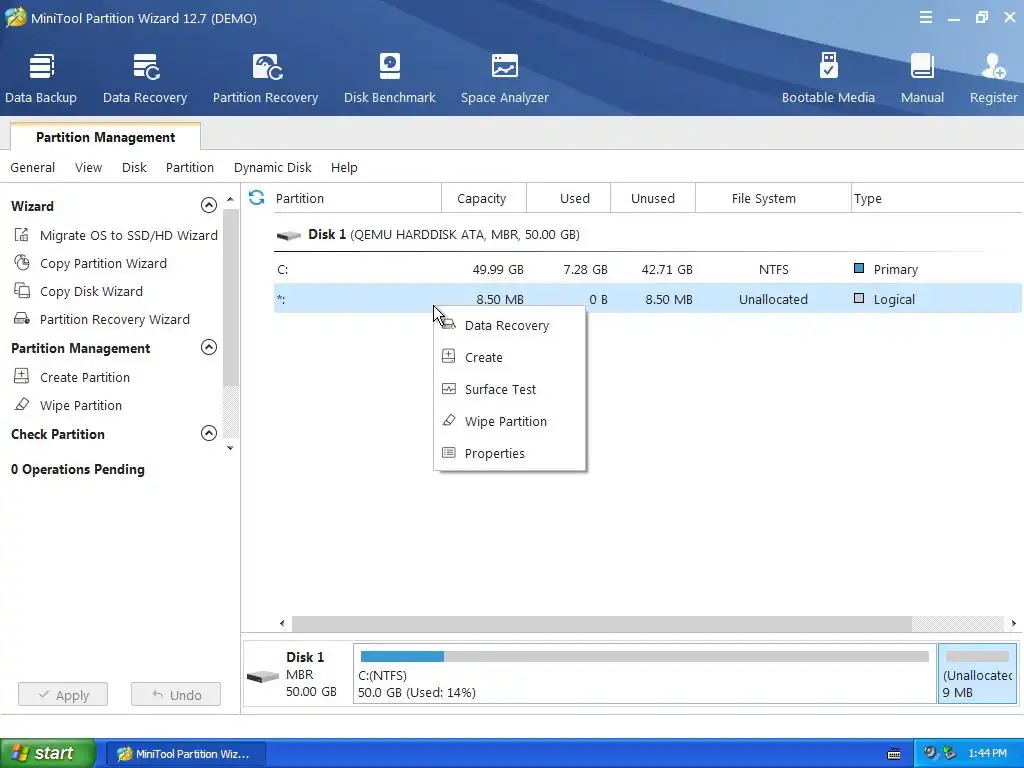The image size is (1024, 768).
Task: Sort by the Used column header
Action: (568, 198)
